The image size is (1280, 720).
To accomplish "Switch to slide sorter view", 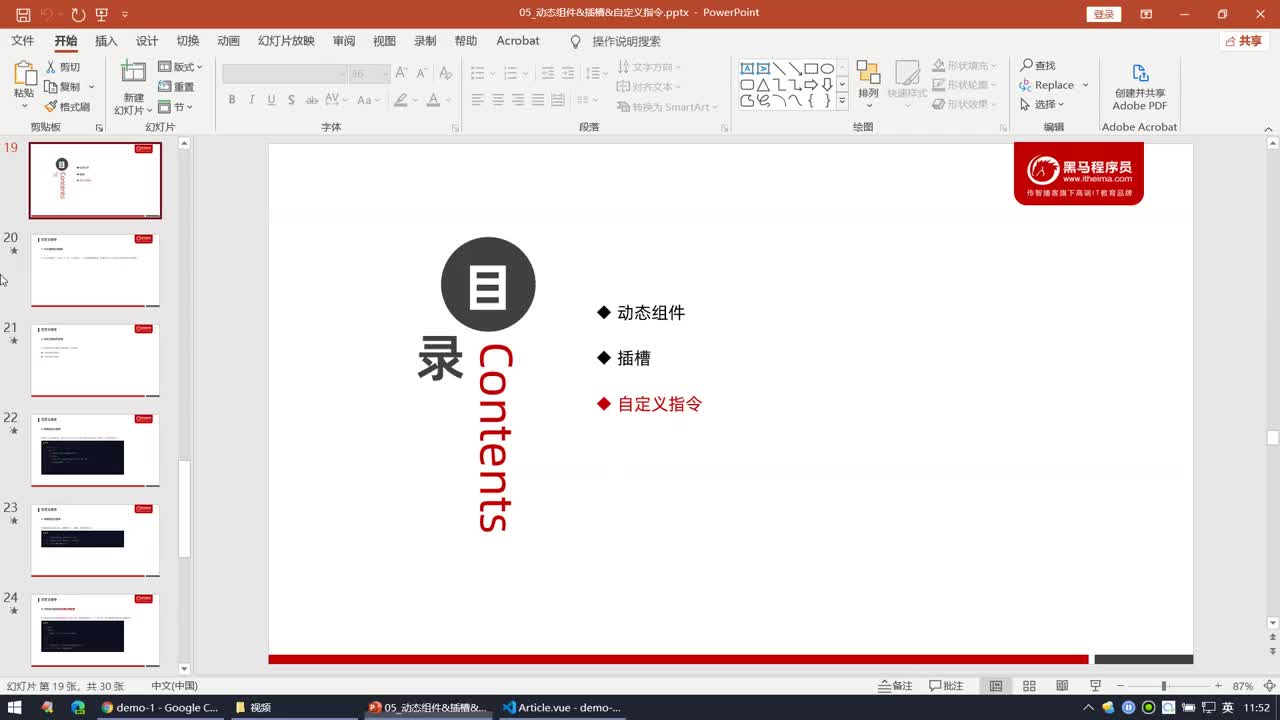I will point(1029,686).
